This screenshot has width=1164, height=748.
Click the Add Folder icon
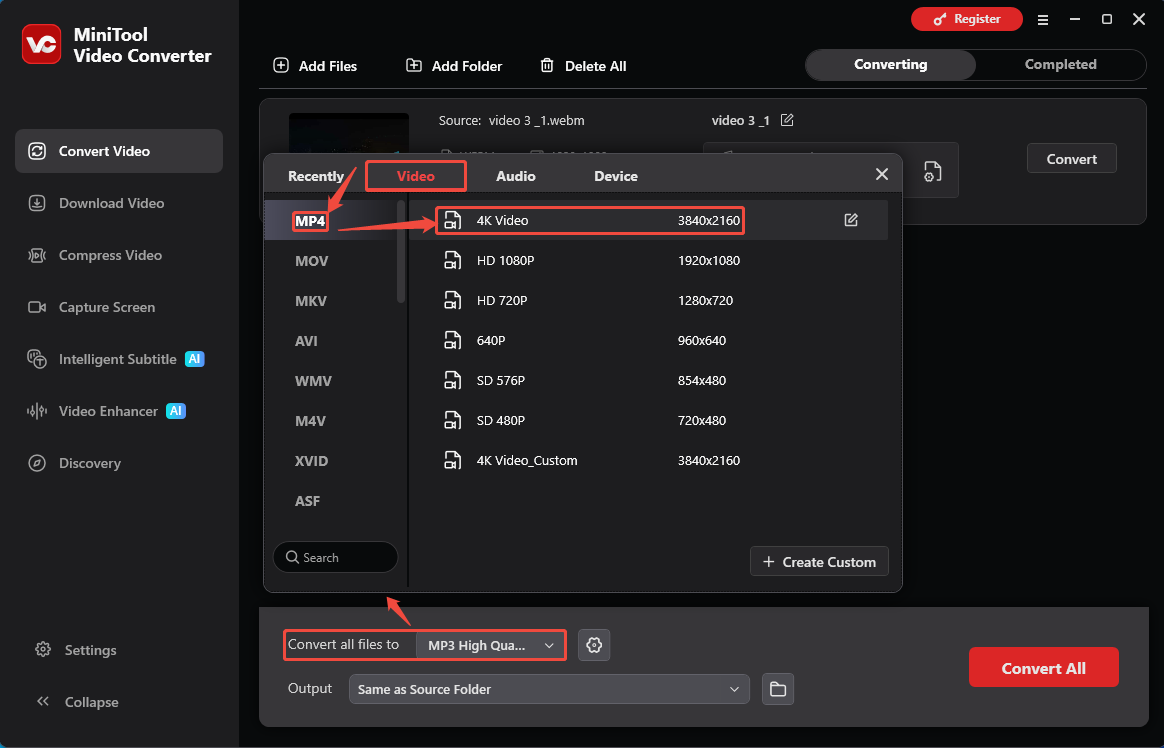pyautogui.click(x=413, y=65)
